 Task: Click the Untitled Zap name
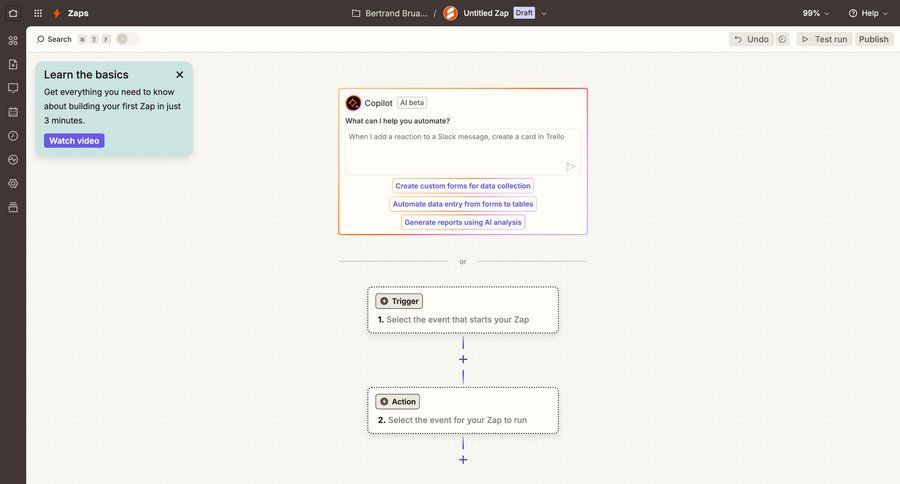(486, 13)
